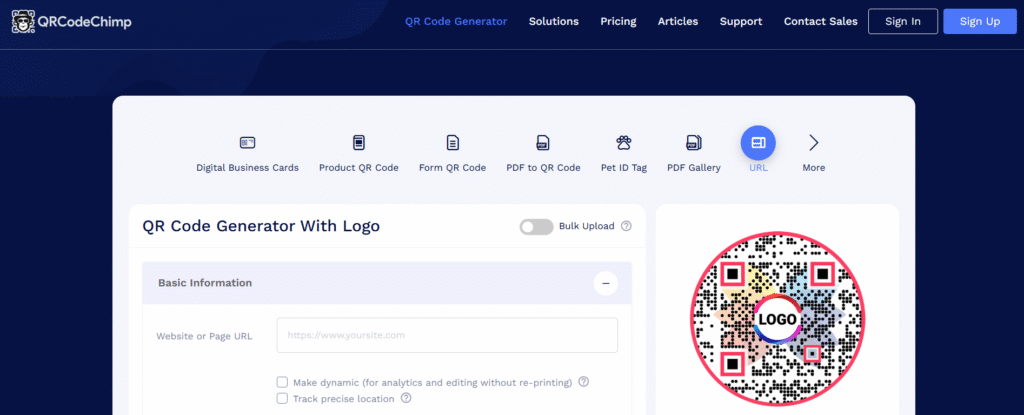Choose the Form QR Code icon
This screenshot has height=415, width=1024.
453,142
